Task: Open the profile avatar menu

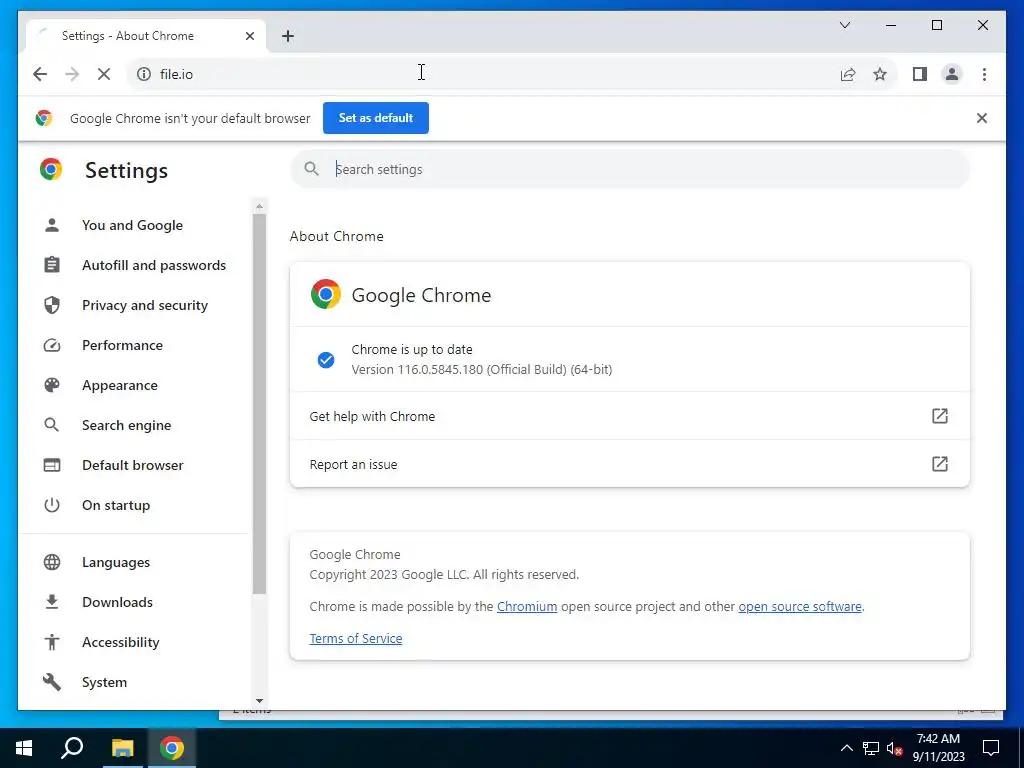Action: [952, 74]
